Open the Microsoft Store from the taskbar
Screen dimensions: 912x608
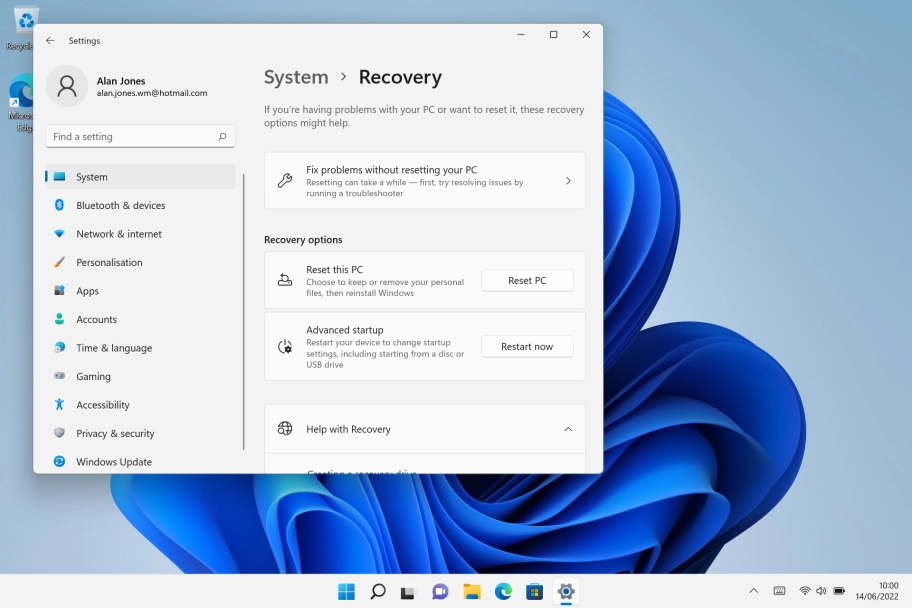point(533,591)
